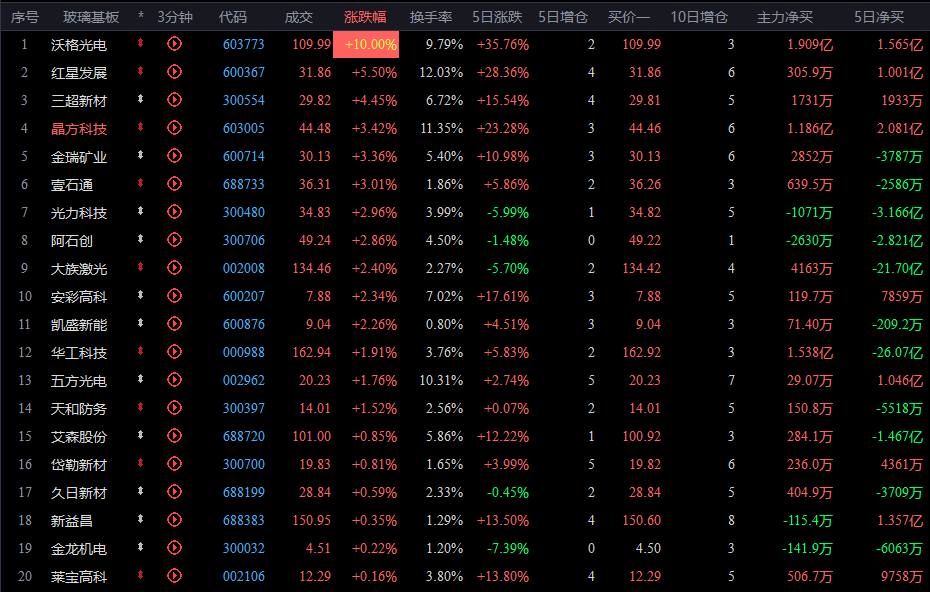Click the -21.70亿 five-day net value

[897, 268]
